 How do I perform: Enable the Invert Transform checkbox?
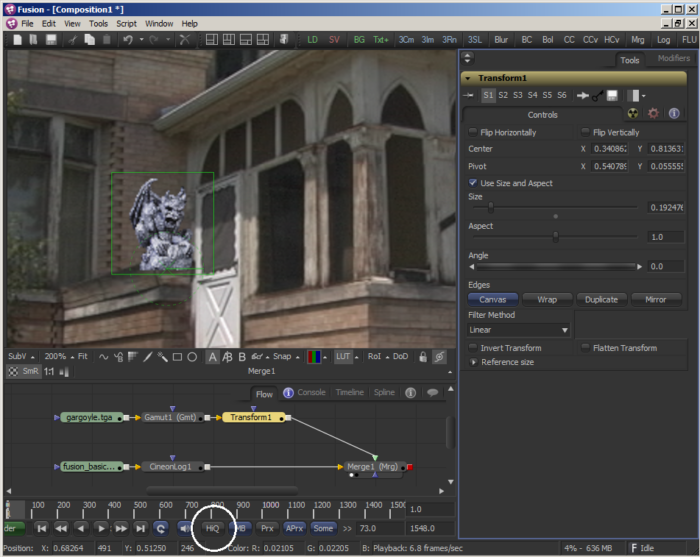pyautogui.click(x=473, y=347)
